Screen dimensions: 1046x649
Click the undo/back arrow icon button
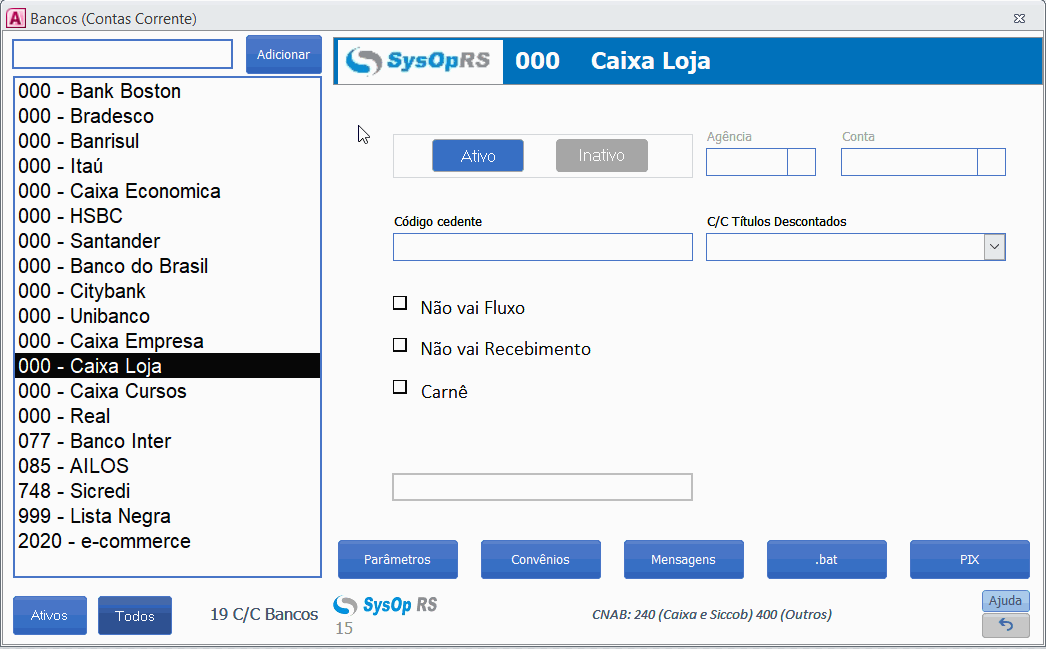point(1005,625)
